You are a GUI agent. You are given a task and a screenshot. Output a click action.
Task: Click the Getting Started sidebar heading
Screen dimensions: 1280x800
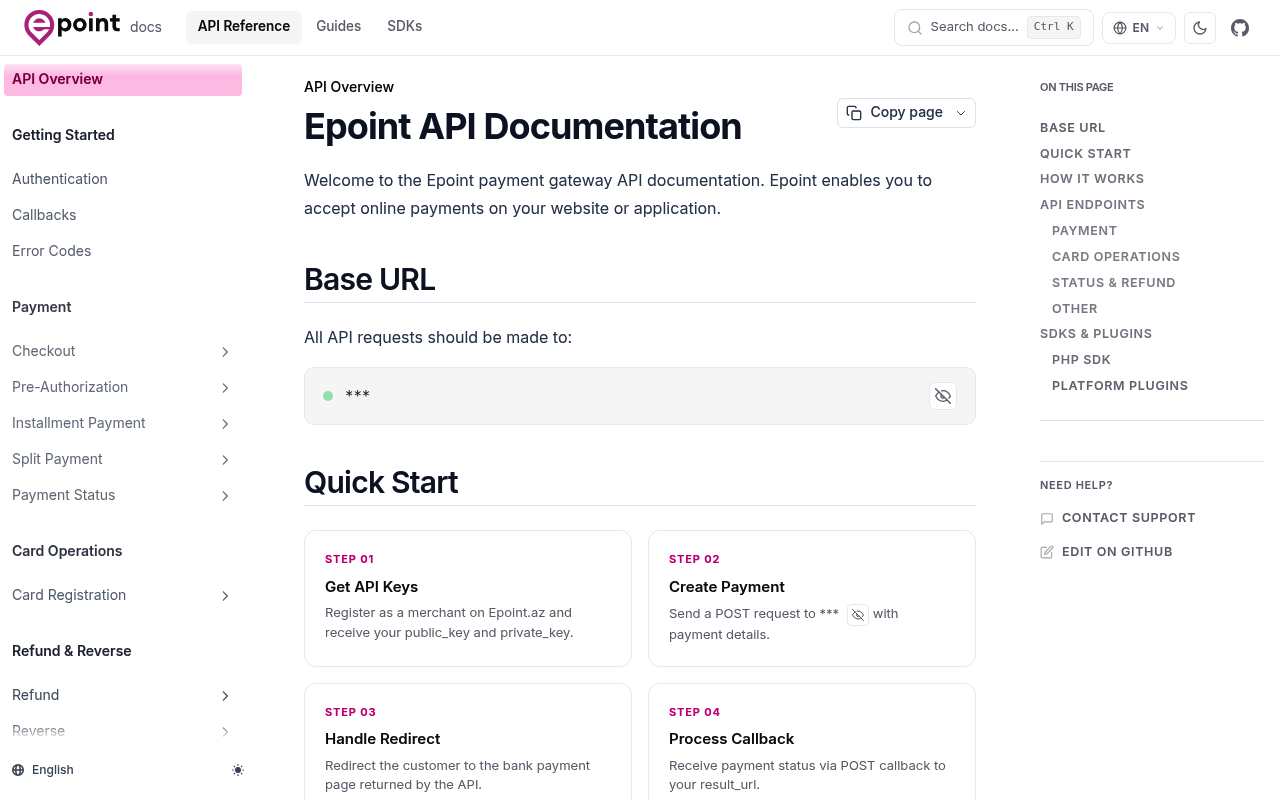[63, 135]
